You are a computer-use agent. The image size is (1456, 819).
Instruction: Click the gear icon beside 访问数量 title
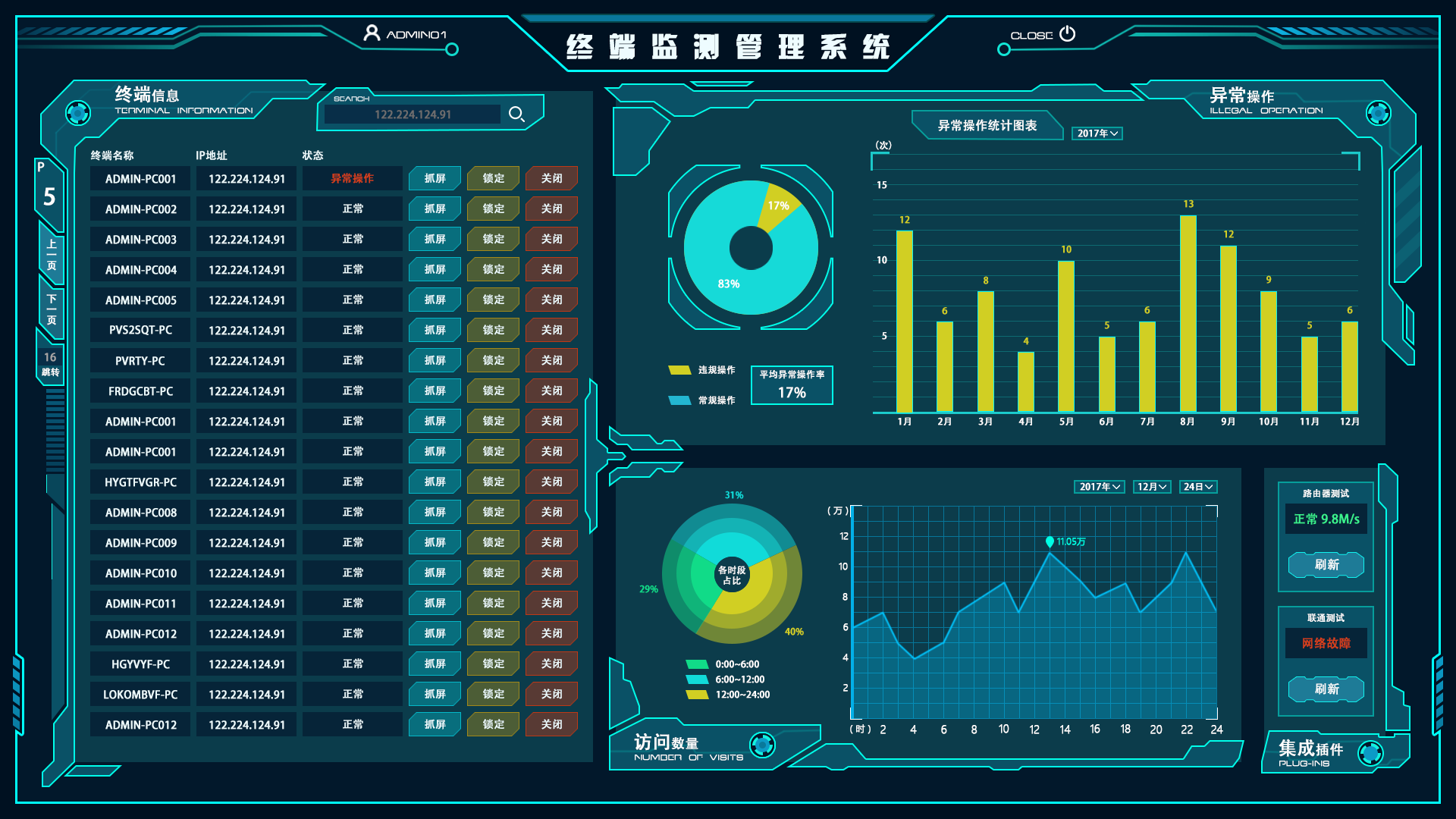click(762, 745)
